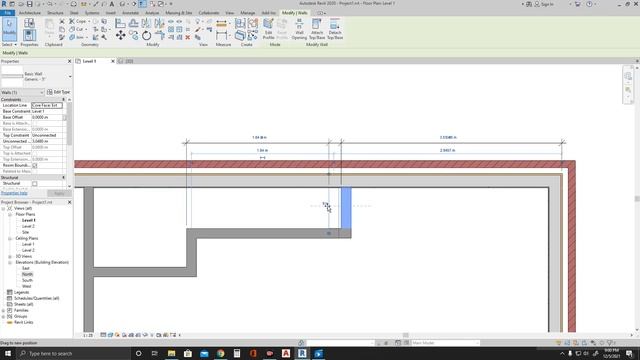The height and width of the screenshot is (360, 640).
Task: Toggle the Structural checkbox
Action: [x=35, y=184]
